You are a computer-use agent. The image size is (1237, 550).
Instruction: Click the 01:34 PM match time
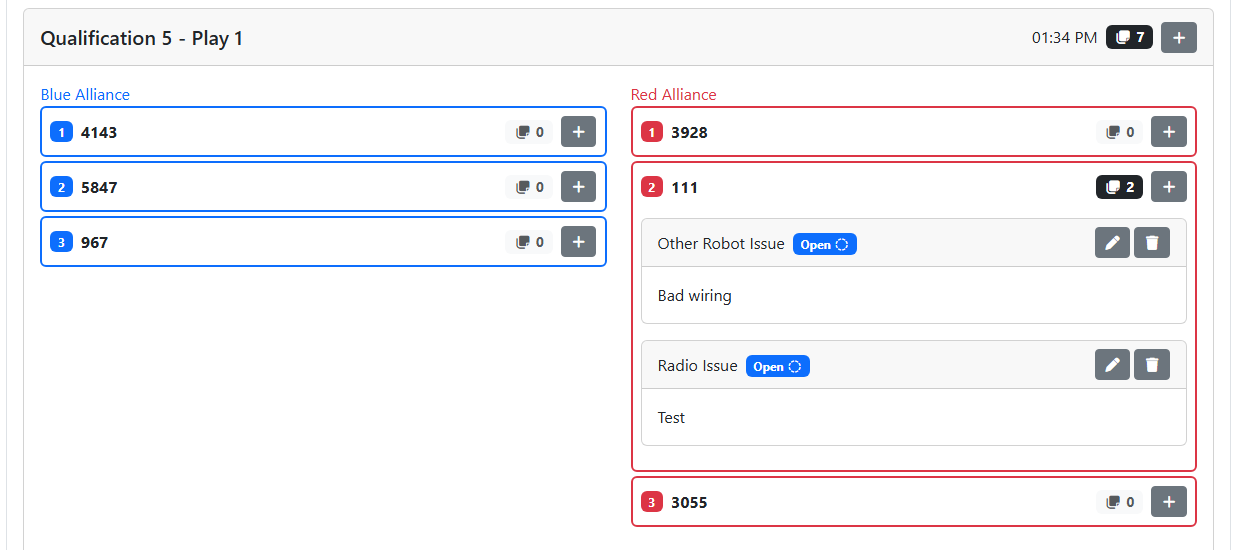pos(1064,38)
